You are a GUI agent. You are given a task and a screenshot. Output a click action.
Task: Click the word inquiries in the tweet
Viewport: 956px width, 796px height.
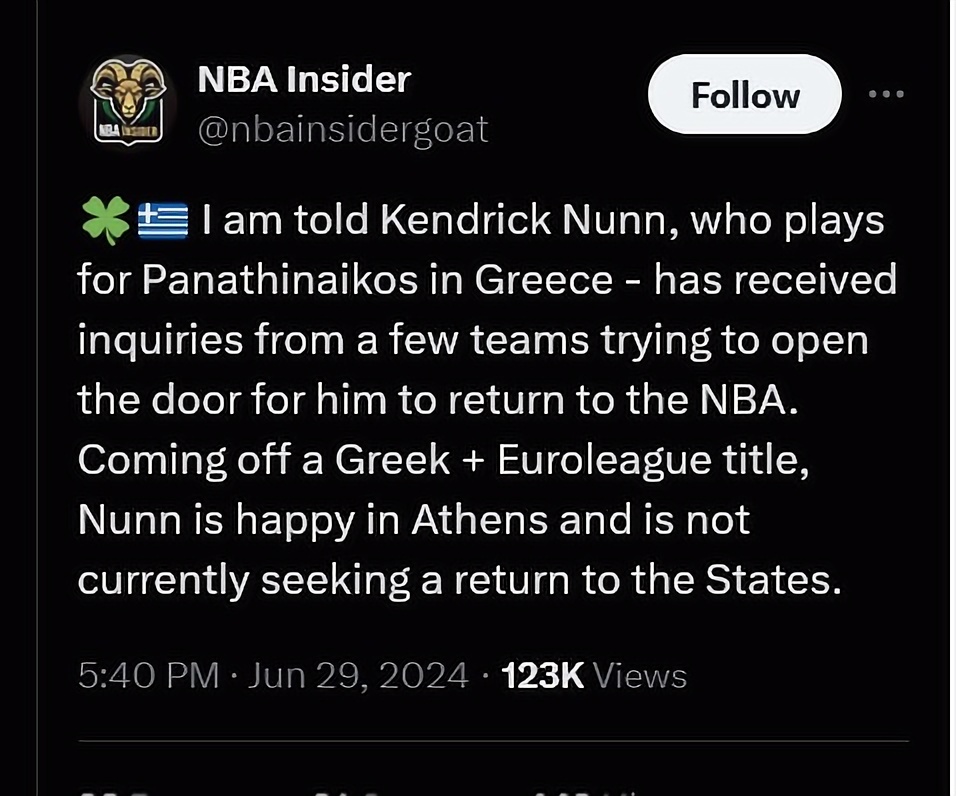pyautogui.click(x=160, y=341)
